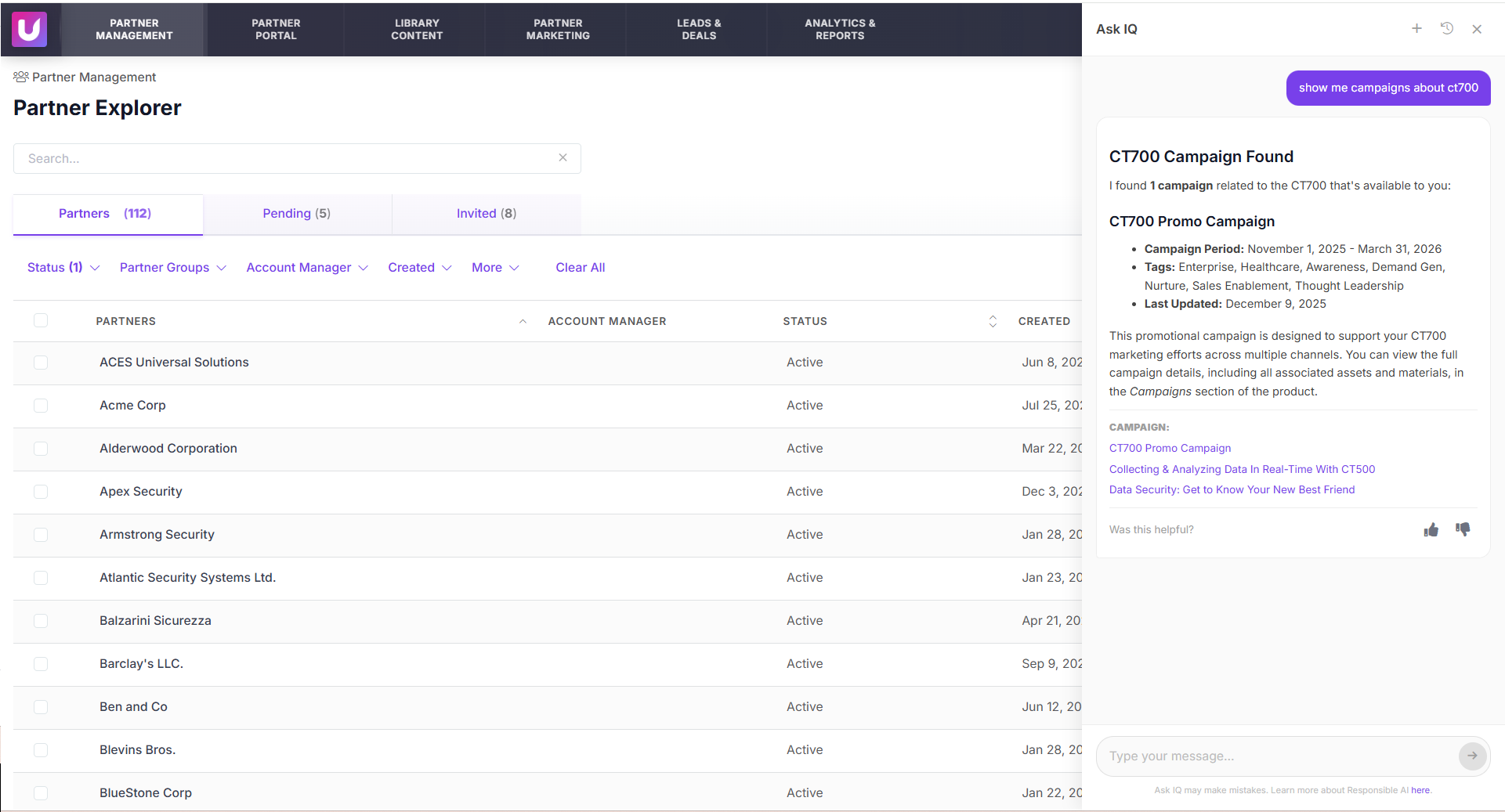
Task: Click the Clear All filters link
Action: point(580,268)
